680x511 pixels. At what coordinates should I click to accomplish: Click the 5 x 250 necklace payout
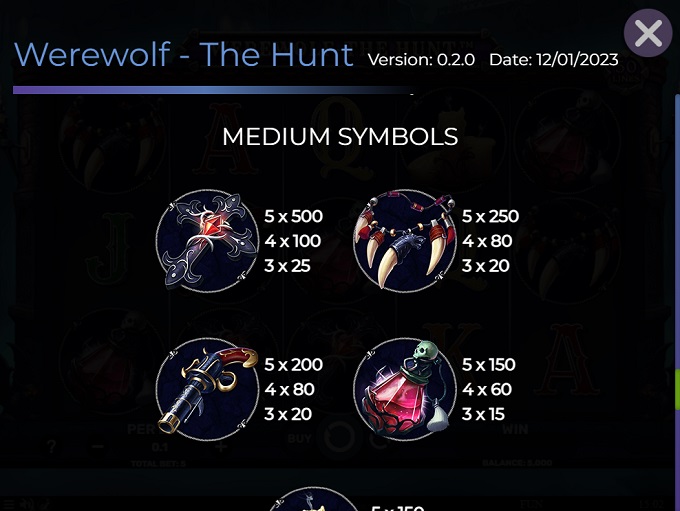click(490, 216)
